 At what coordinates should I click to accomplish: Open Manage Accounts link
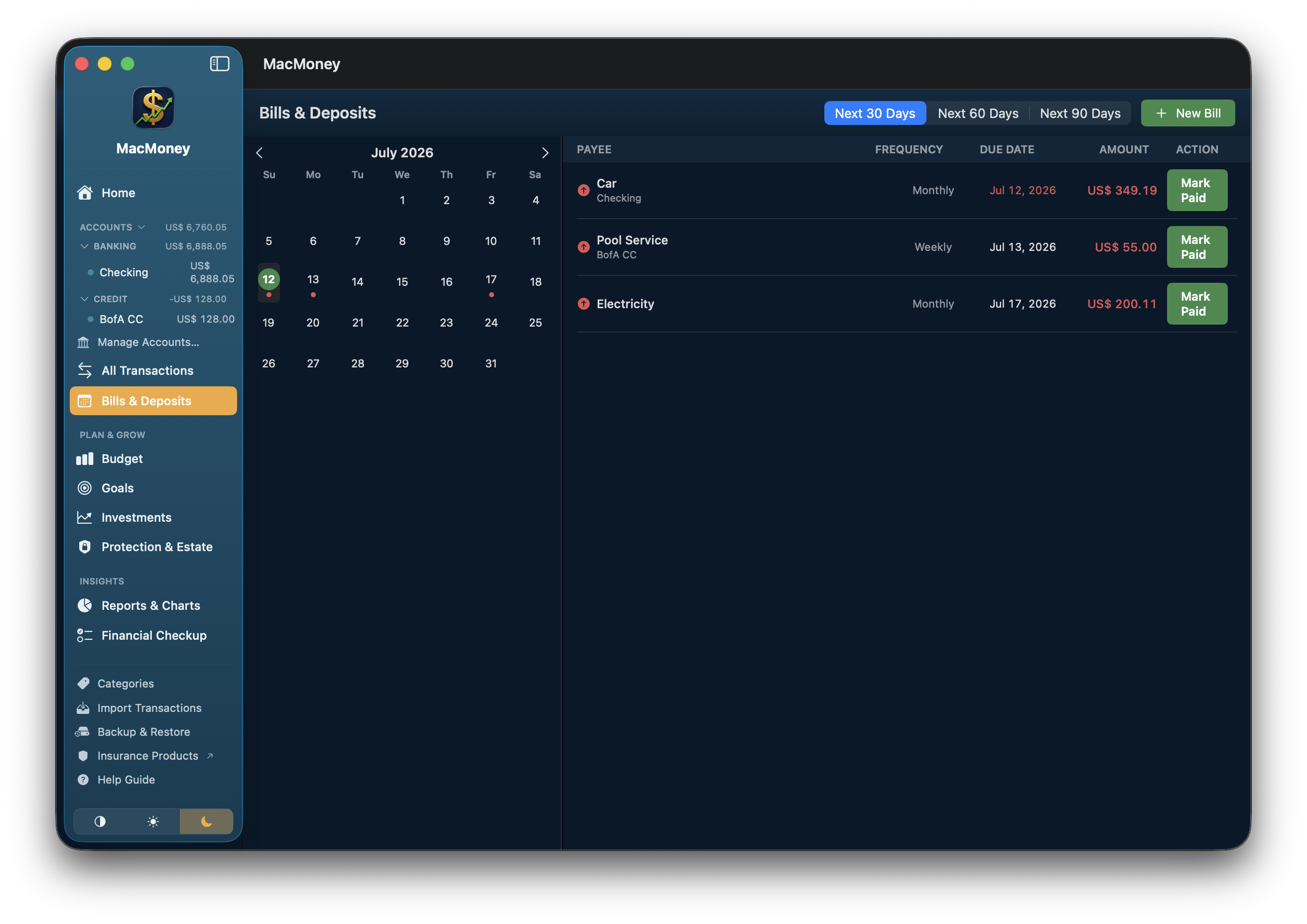tap(148, 342)
